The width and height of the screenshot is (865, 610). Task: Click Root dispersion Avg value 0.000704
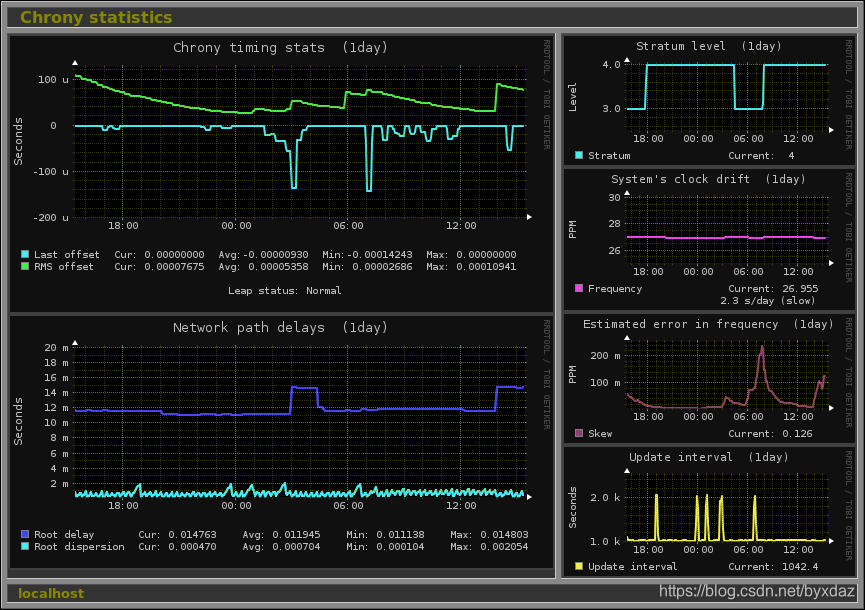(296, 547)
